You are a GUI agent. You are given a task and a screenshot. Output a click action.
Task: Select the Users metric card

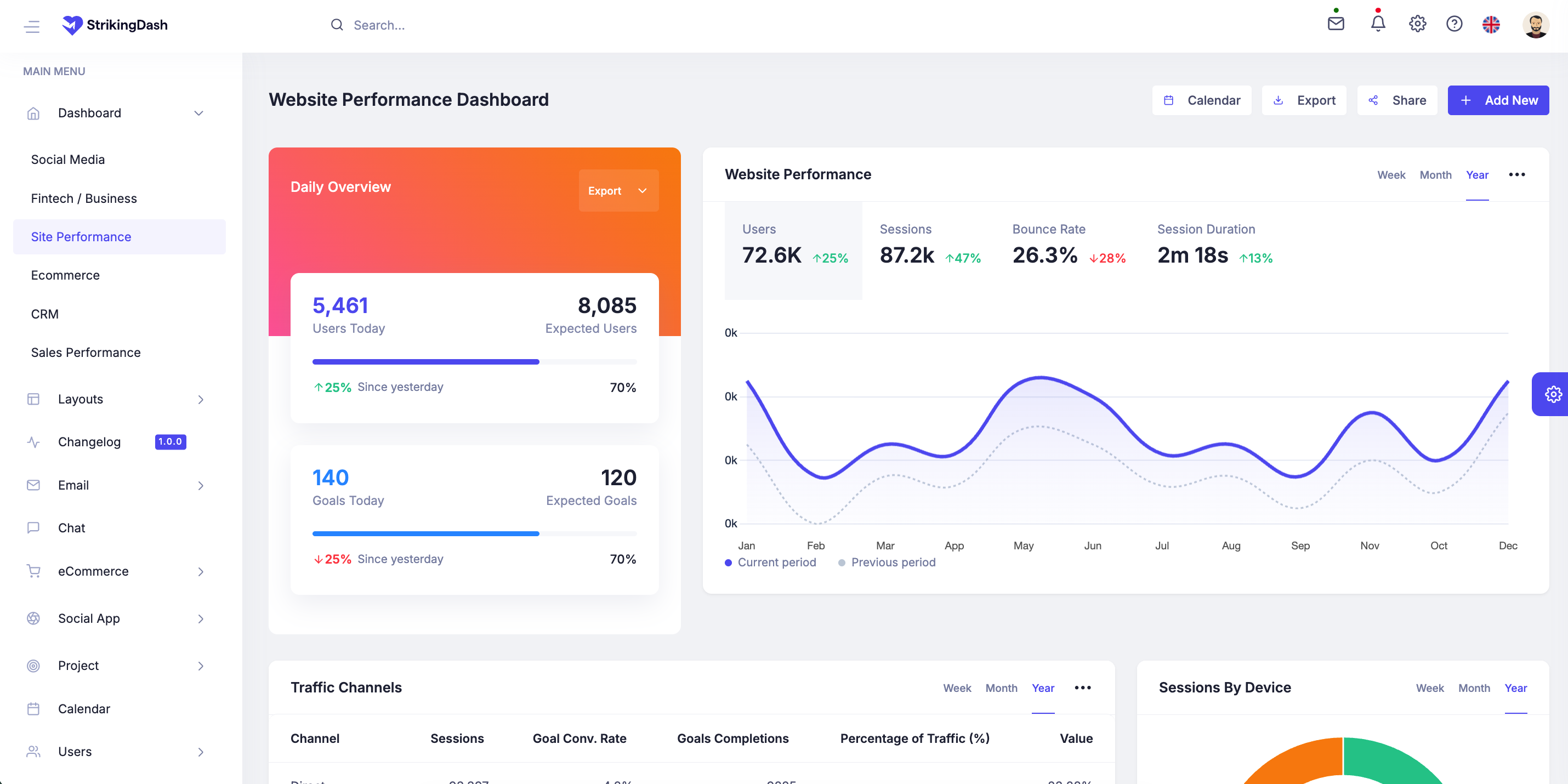coord(793,250)
